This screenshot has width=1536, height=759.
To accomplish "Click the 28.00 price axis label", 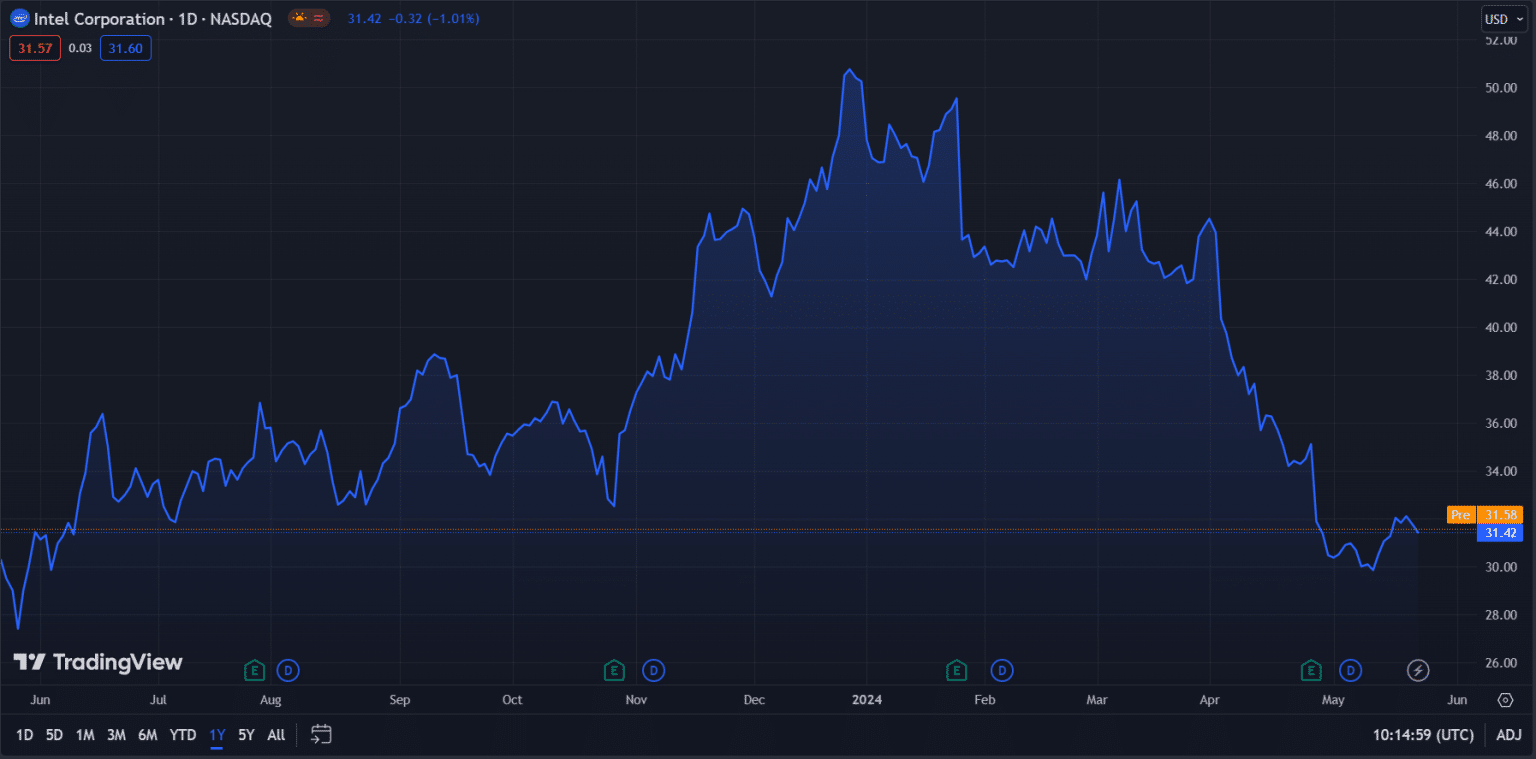I will (x=1501, y=615).
